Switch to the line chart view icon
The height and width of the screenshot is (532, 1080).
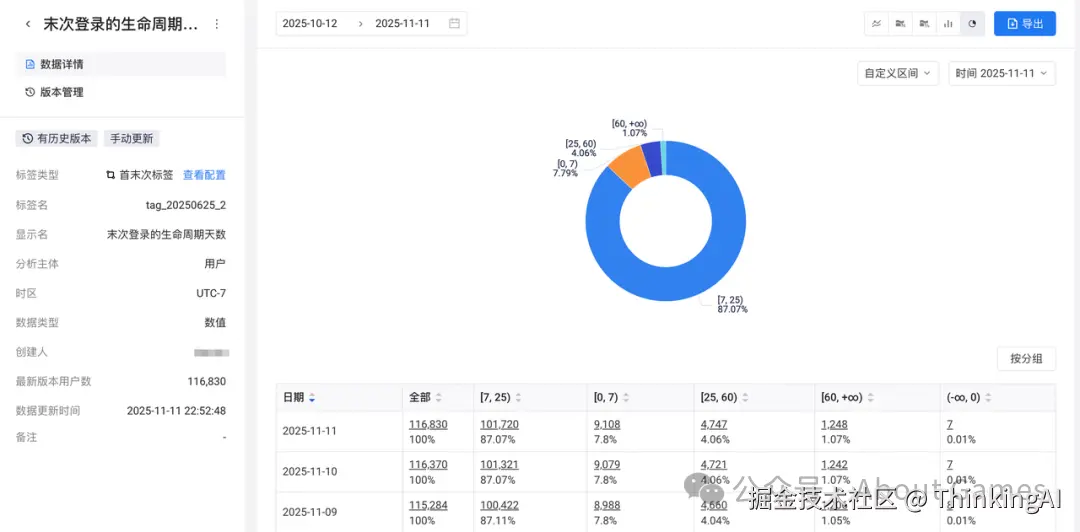[x=877, y=23]
